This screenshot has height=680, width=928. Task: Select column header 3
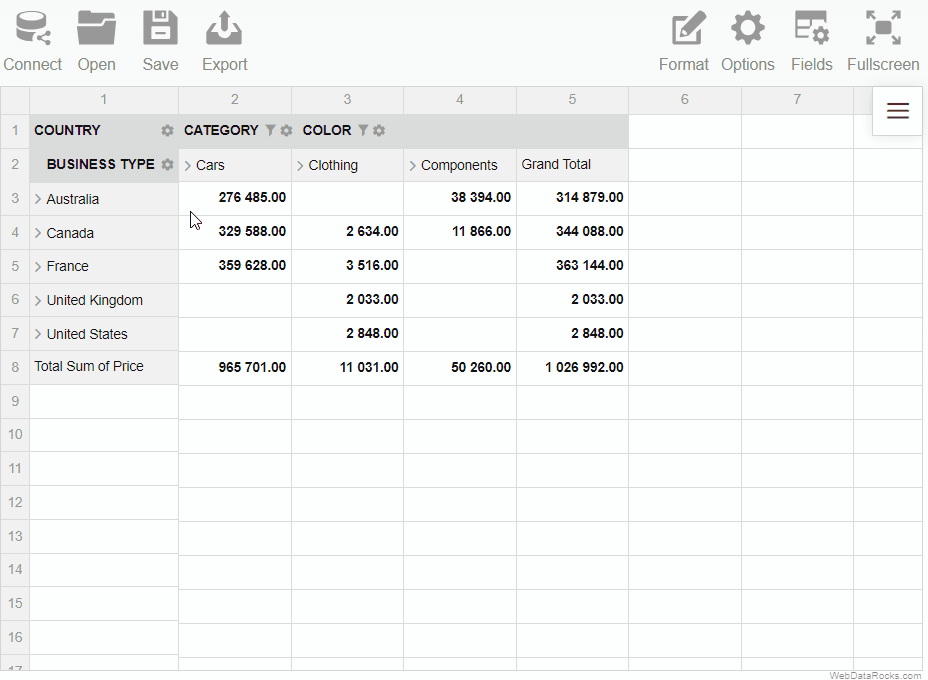(347, 99)
